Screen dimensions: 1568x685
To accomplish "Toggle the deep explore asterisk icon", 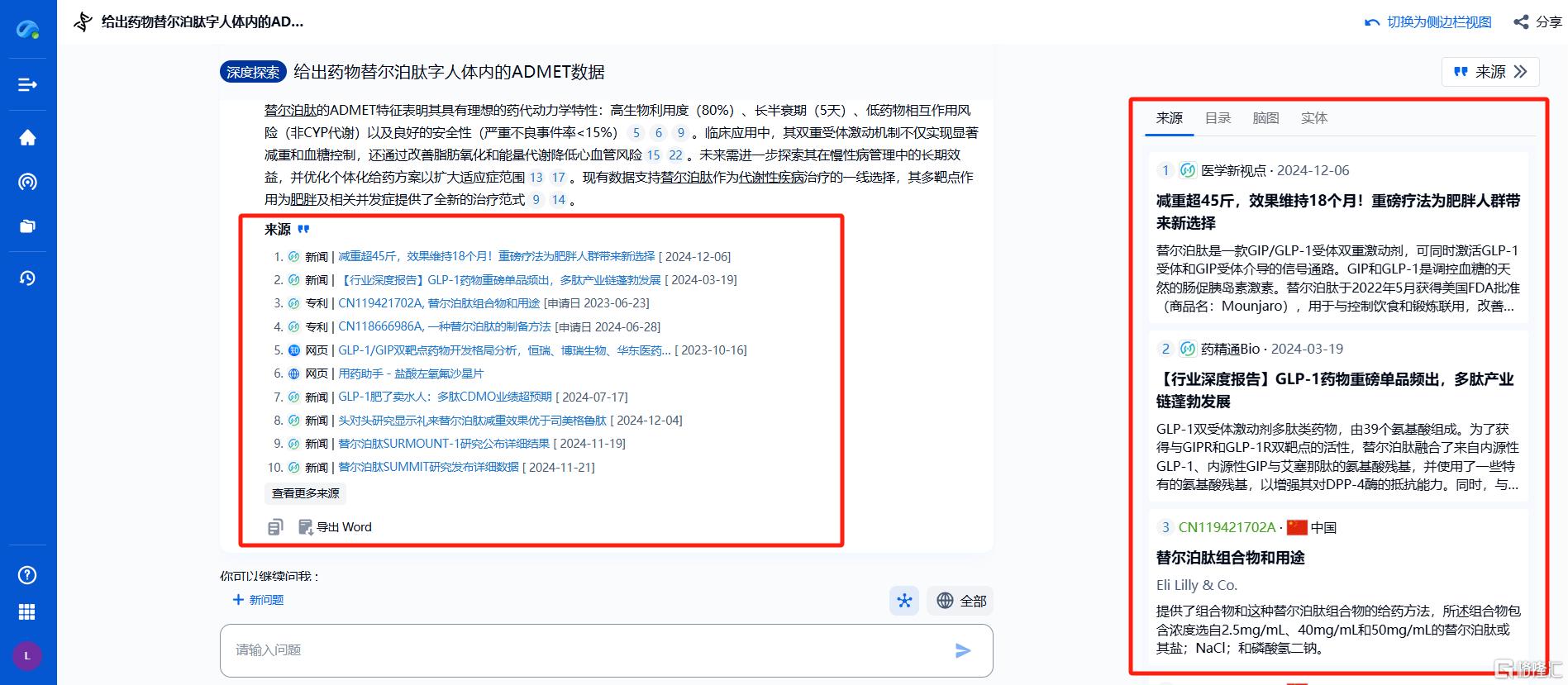I will pyautogui.click(x=904, y=601).
